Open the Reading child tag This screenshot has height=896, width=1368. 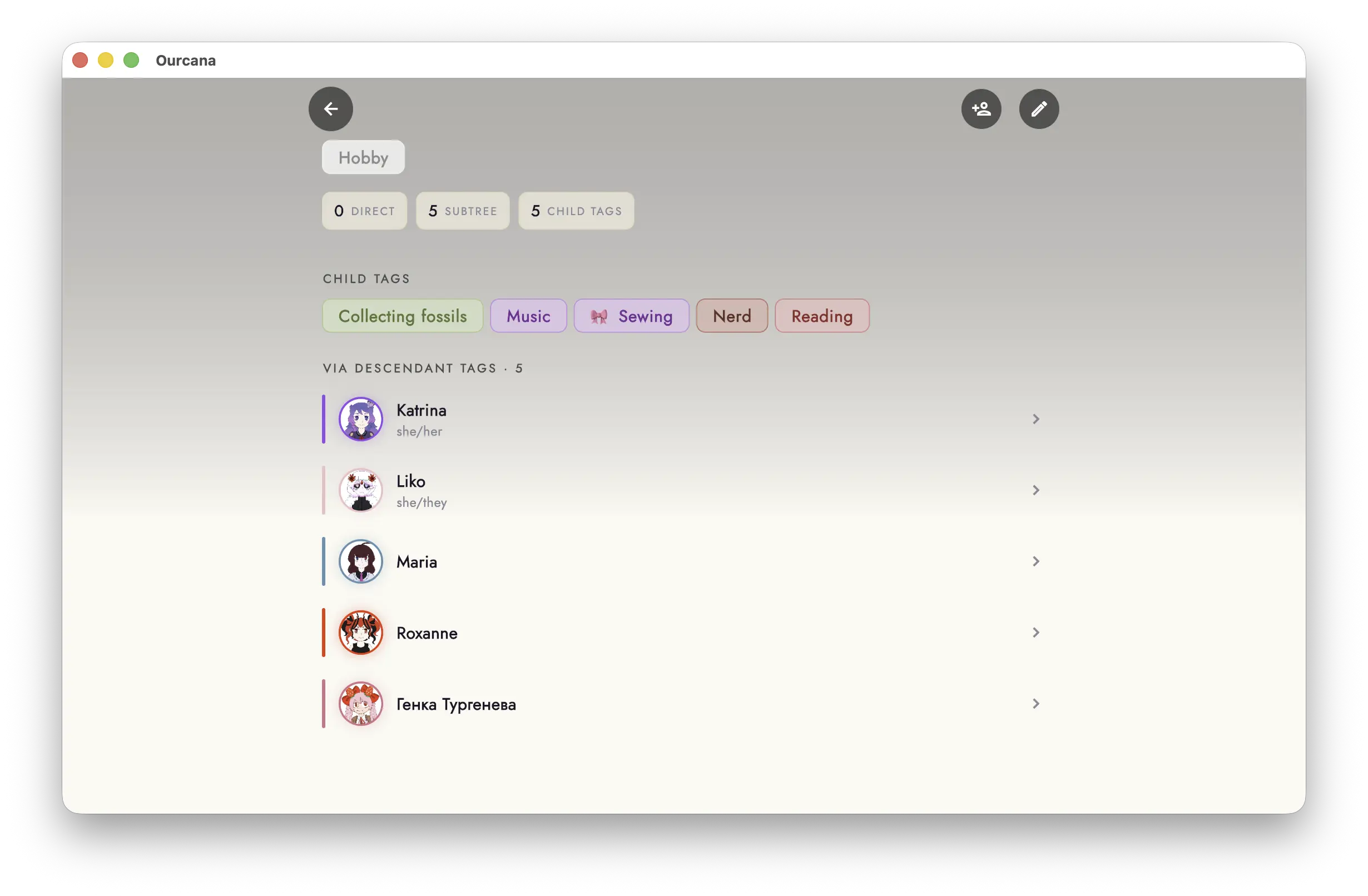[x=822, y=316]
